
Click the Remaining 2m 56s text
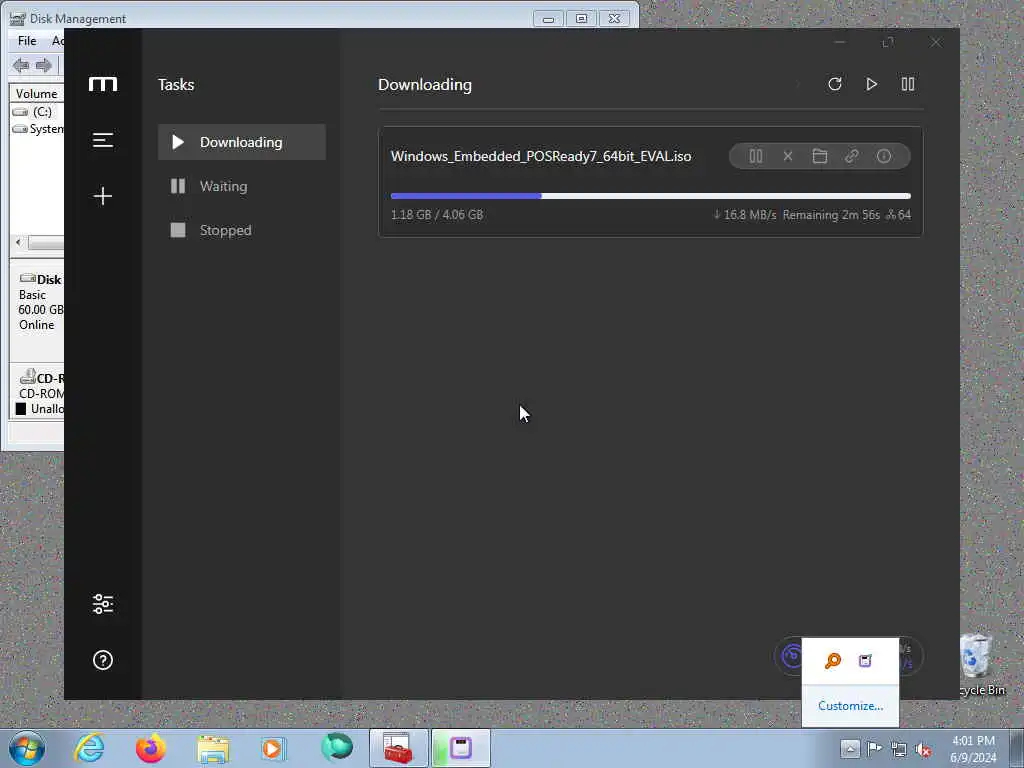click(x=831, y=215)
